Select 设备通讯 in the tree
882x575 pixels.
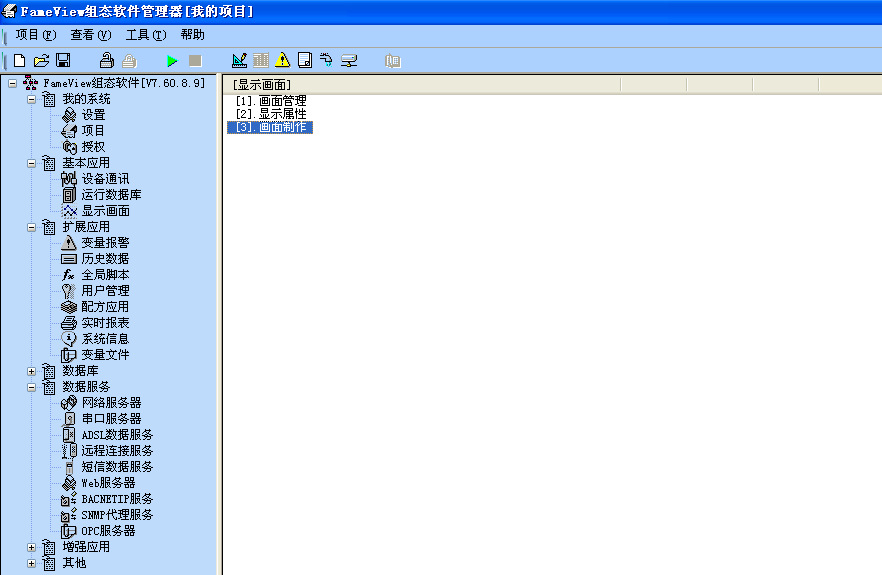click(105, 179)
